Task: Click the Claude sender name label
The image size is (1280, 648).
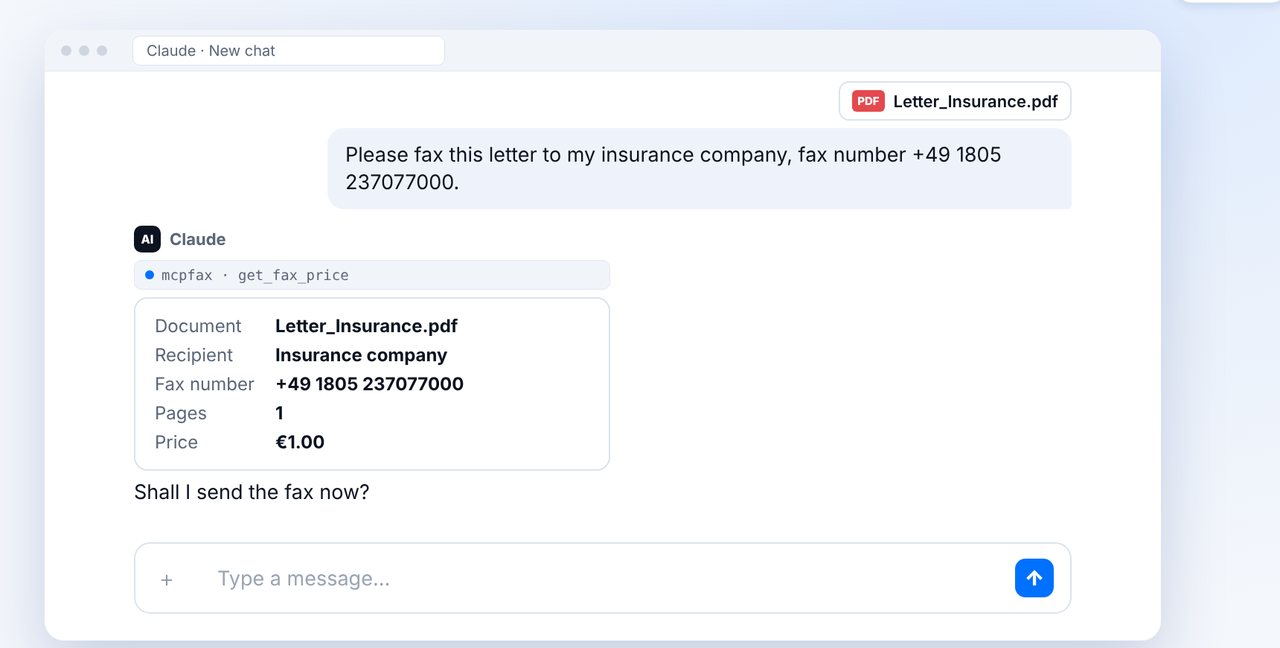Action: (197, 239)
